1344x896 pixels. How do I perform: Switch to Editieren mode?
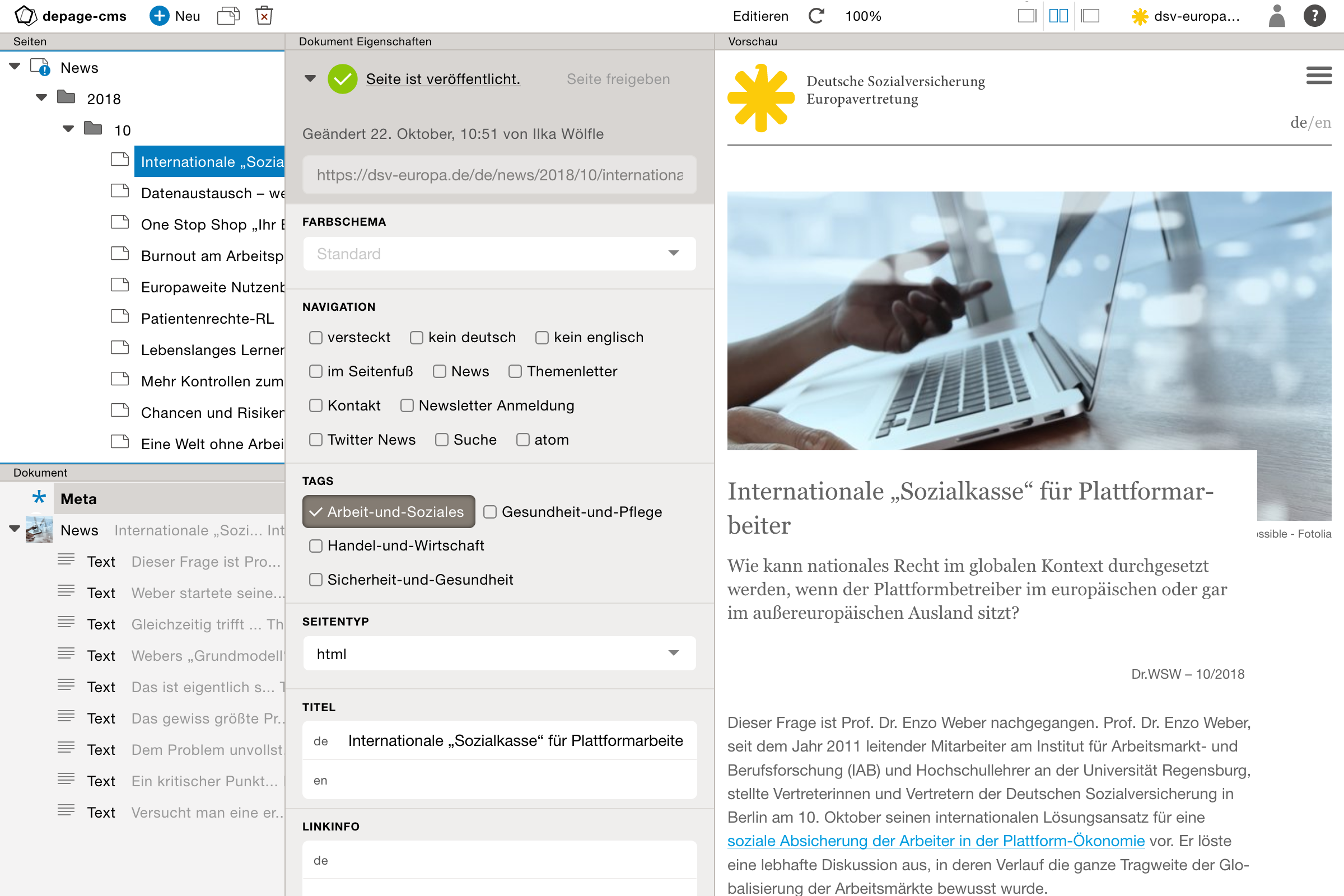tap(763, 15)
